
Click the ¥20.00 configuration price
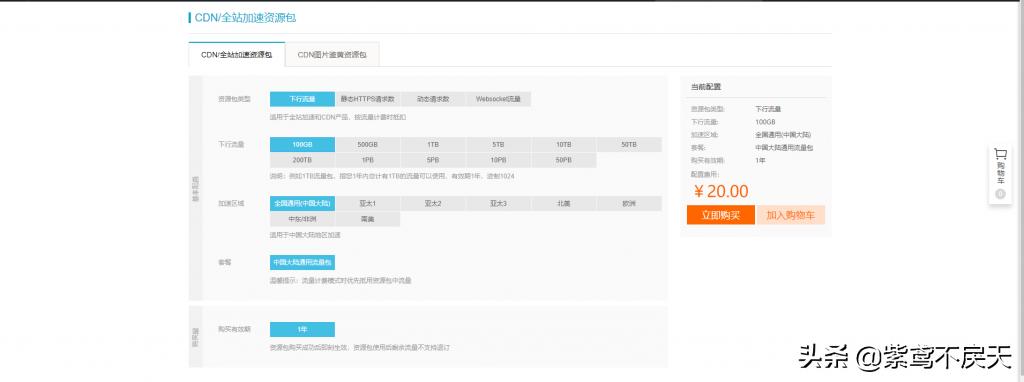click(x=721, y=191)
